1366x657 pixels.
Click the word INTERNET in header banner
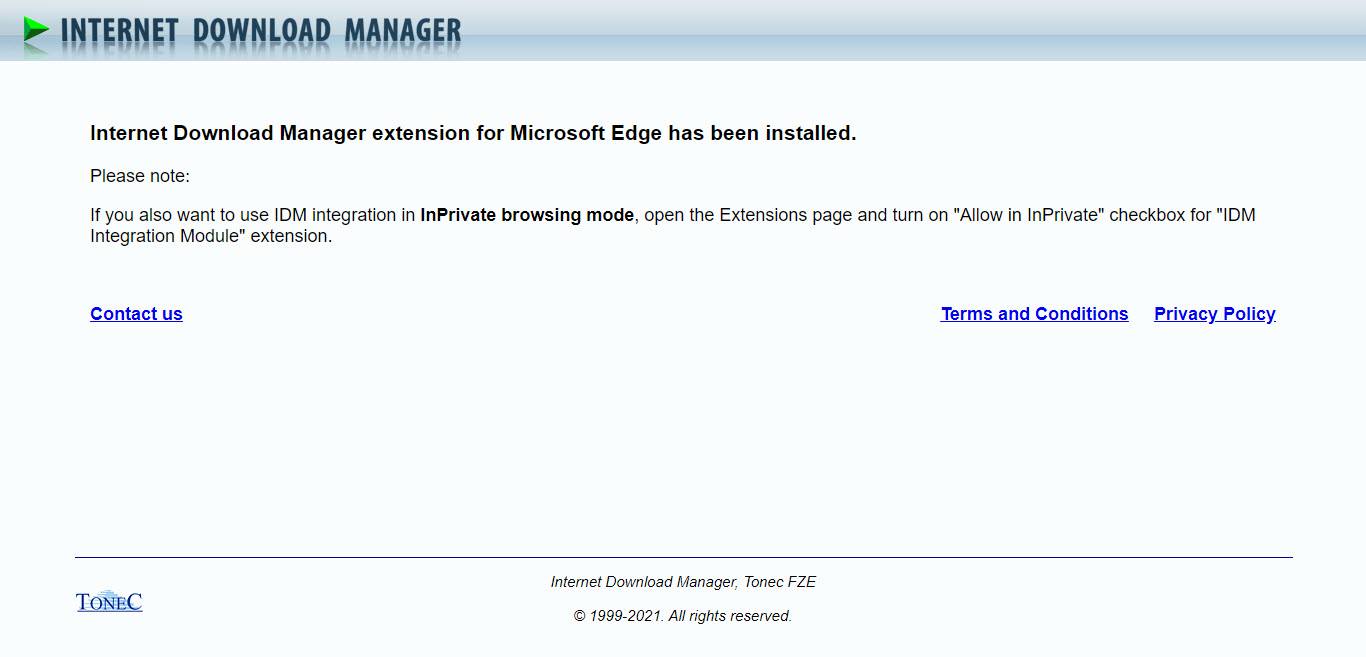[x=119, y=31]
